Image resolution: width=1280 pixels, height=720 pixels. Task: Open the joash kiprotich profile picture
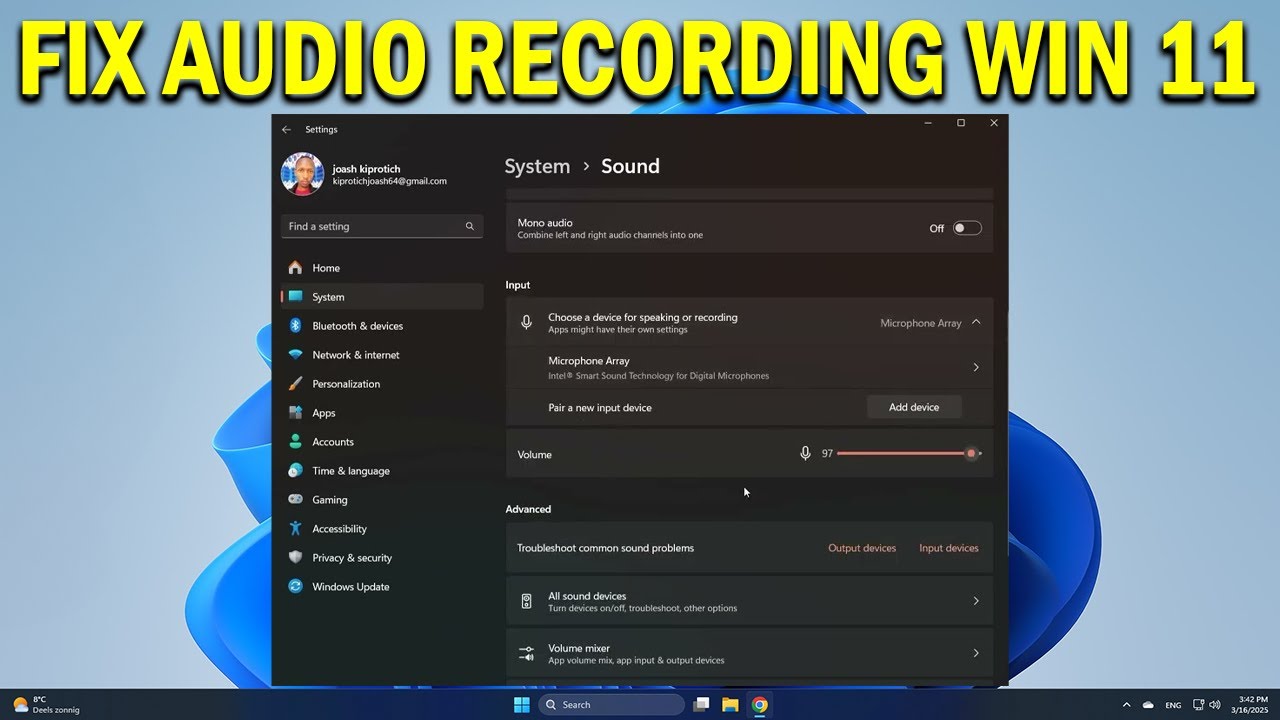(302, 174)
